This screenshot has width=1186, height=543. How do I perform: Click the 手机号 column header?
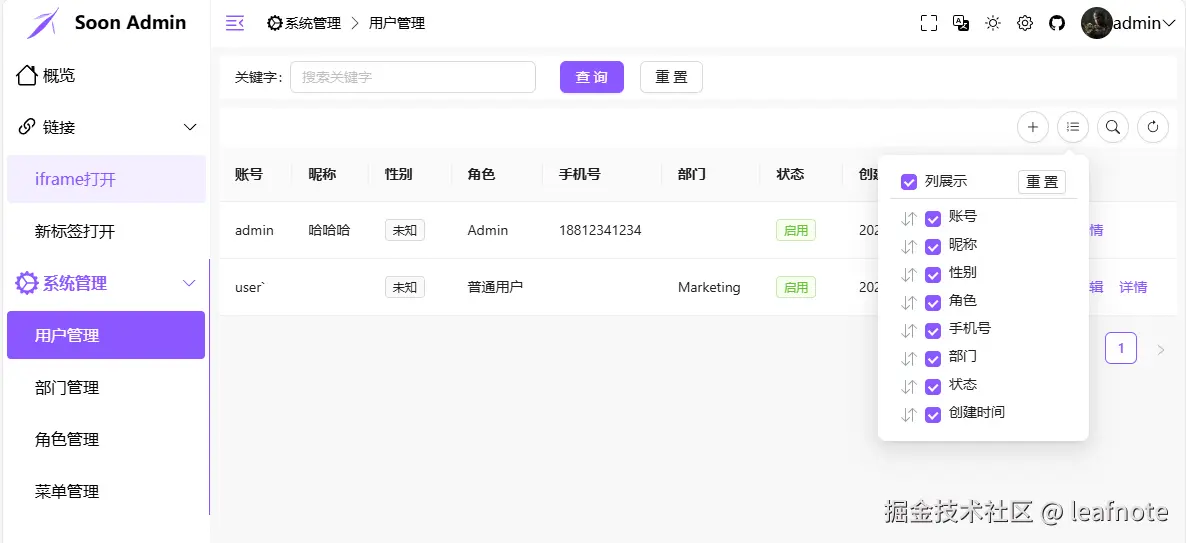(580, 175)
